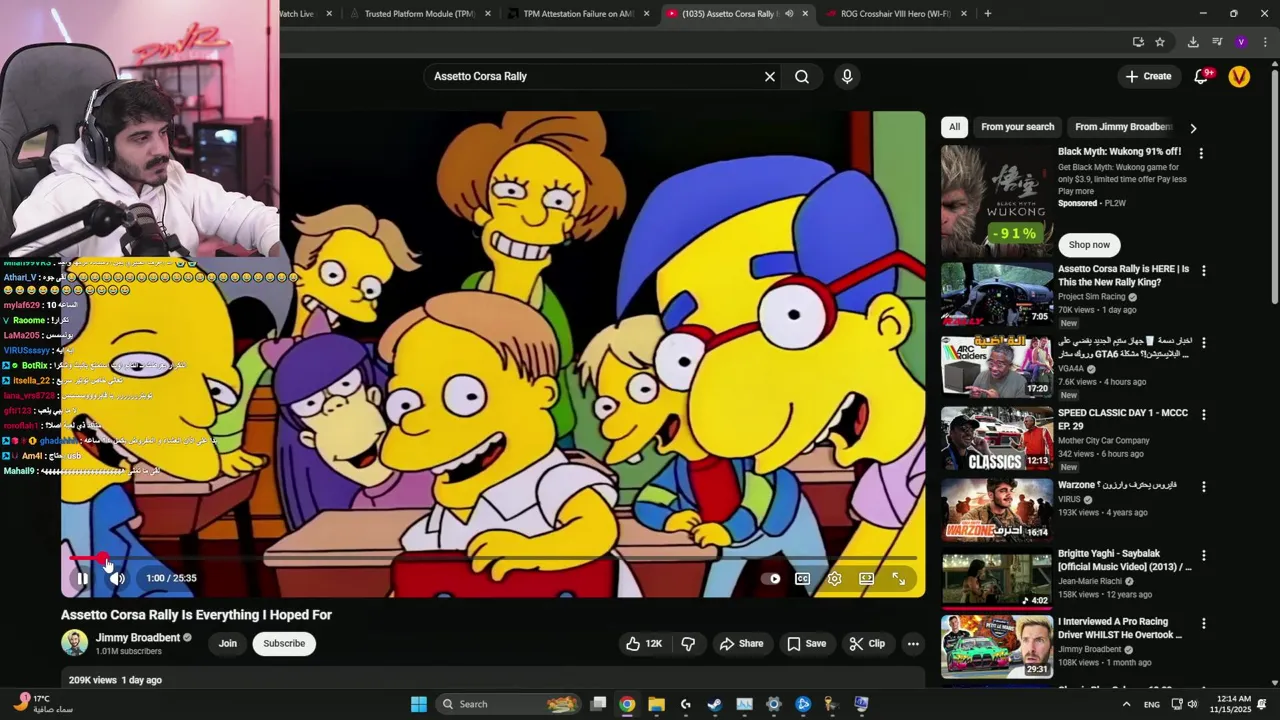This screenshot has width=1280, height=720.
Task: Mute the tab using the tab's speaker icon
Action: (x=789, y=14)
